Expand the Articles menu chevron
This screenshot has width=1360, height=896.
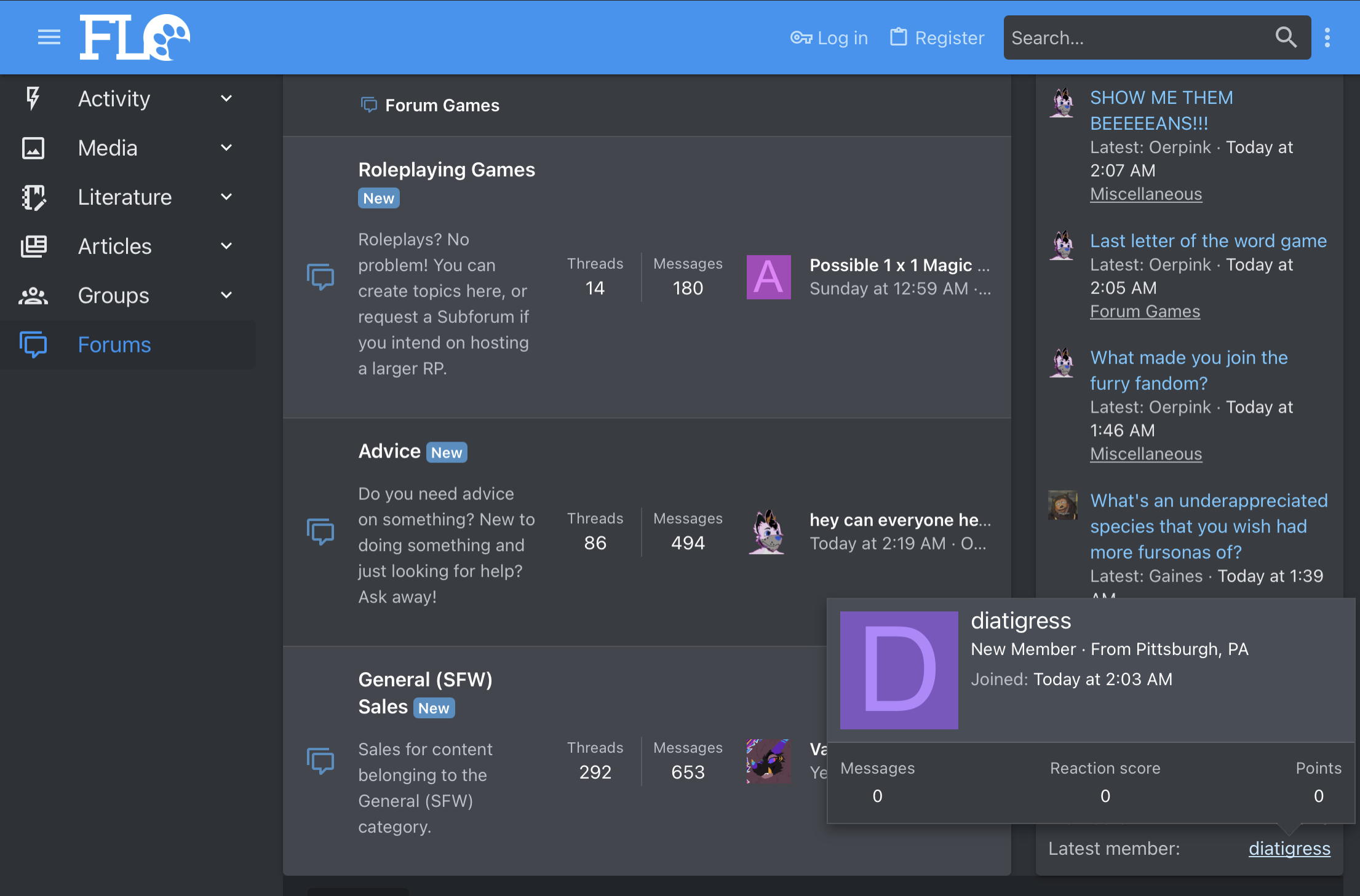pos(226,246)
